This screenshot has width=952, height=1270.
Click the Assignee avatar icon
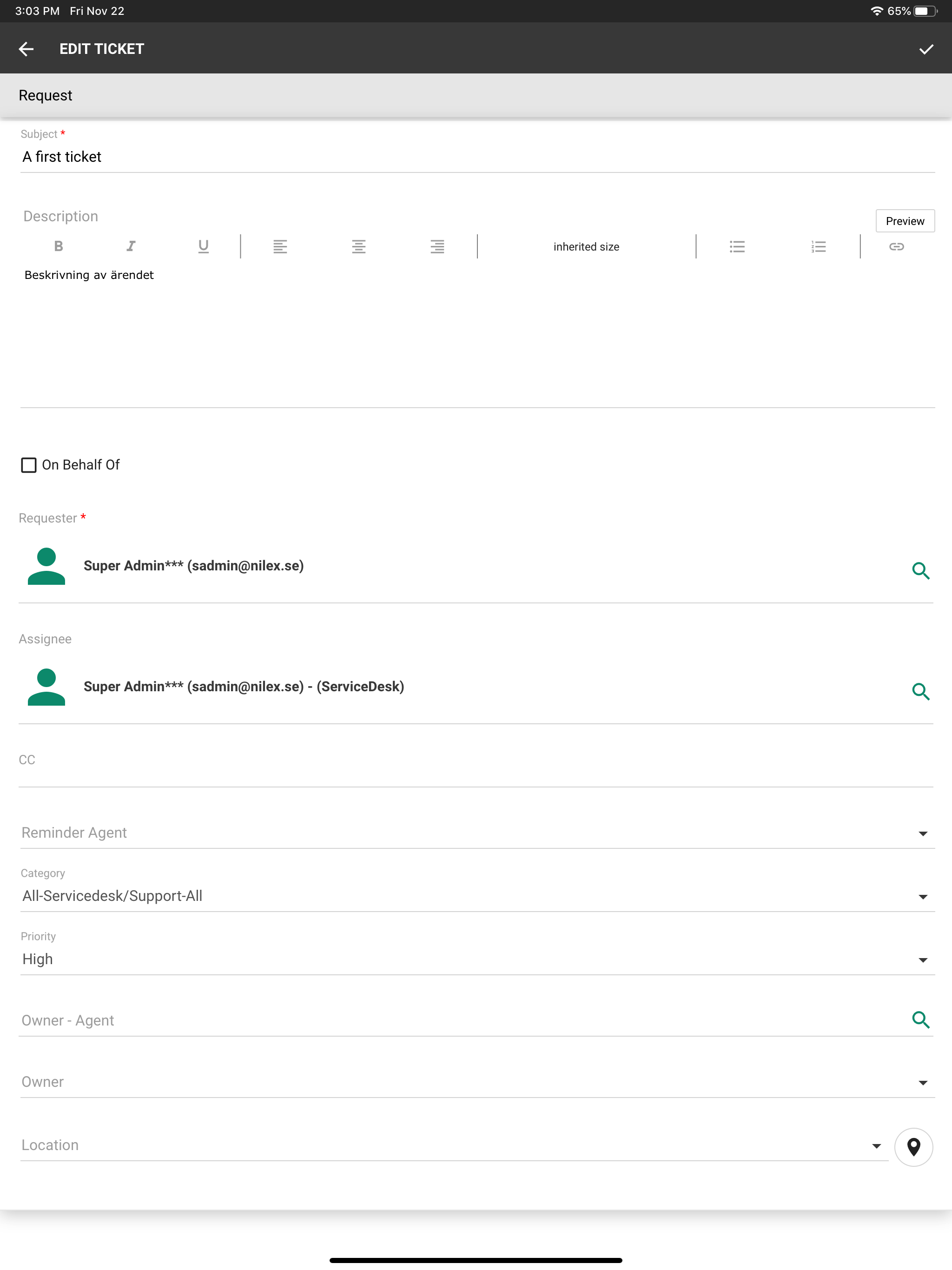tap(46, 687)
